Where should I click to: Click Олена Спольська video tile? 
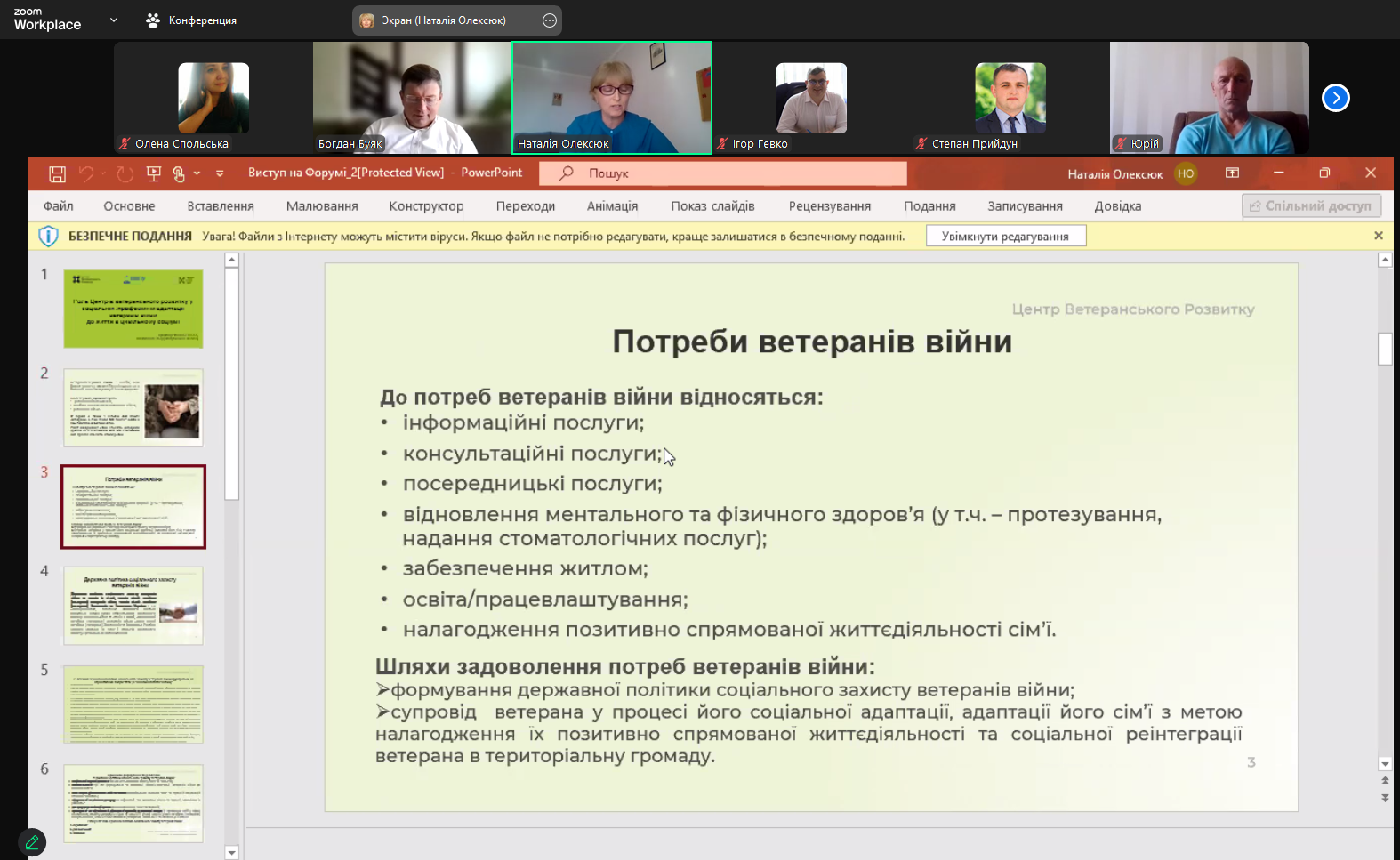[x=213, y=98]
